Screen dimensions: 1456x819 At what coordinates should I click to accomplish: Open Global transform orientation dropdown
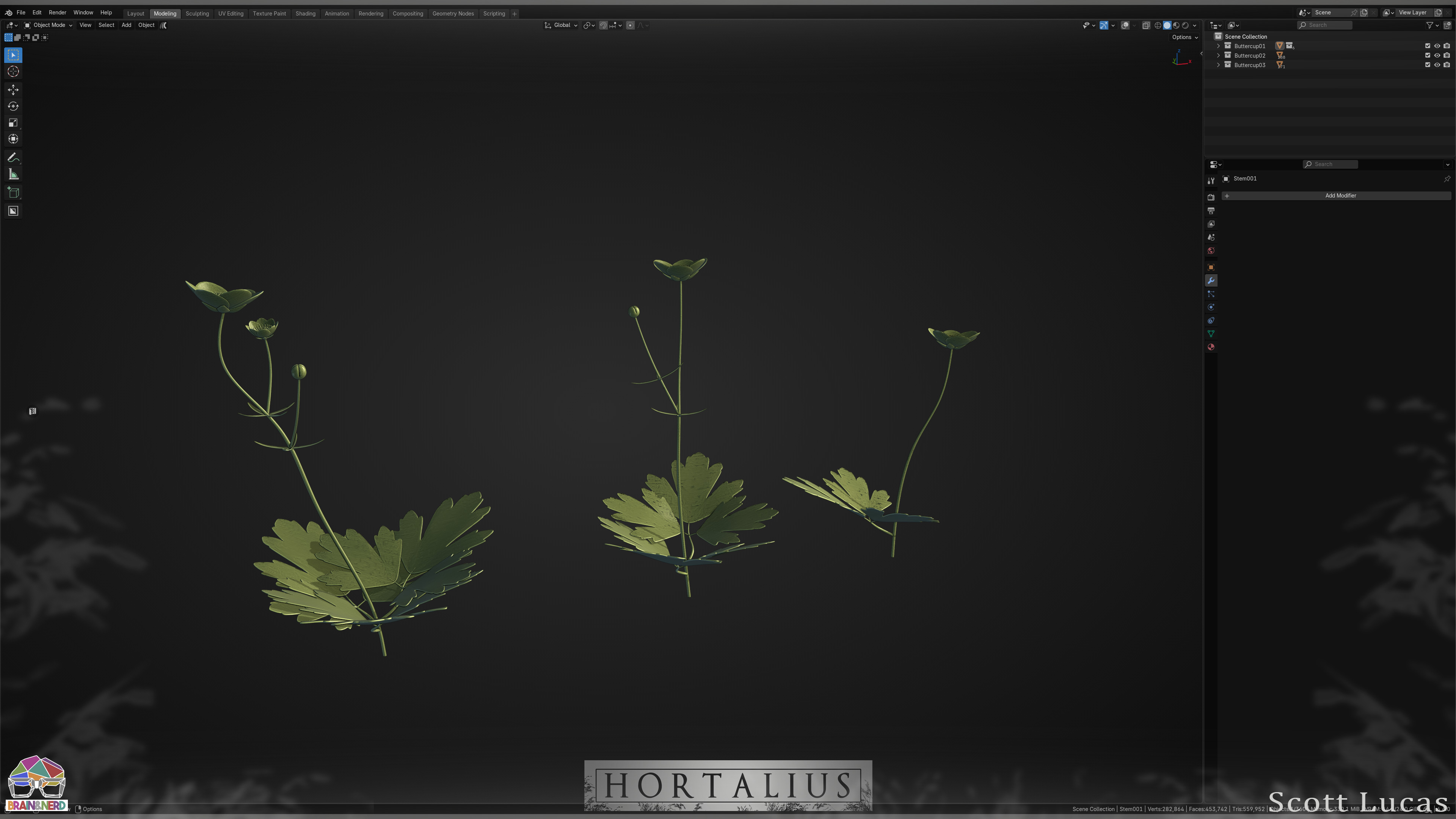[561, 25]
